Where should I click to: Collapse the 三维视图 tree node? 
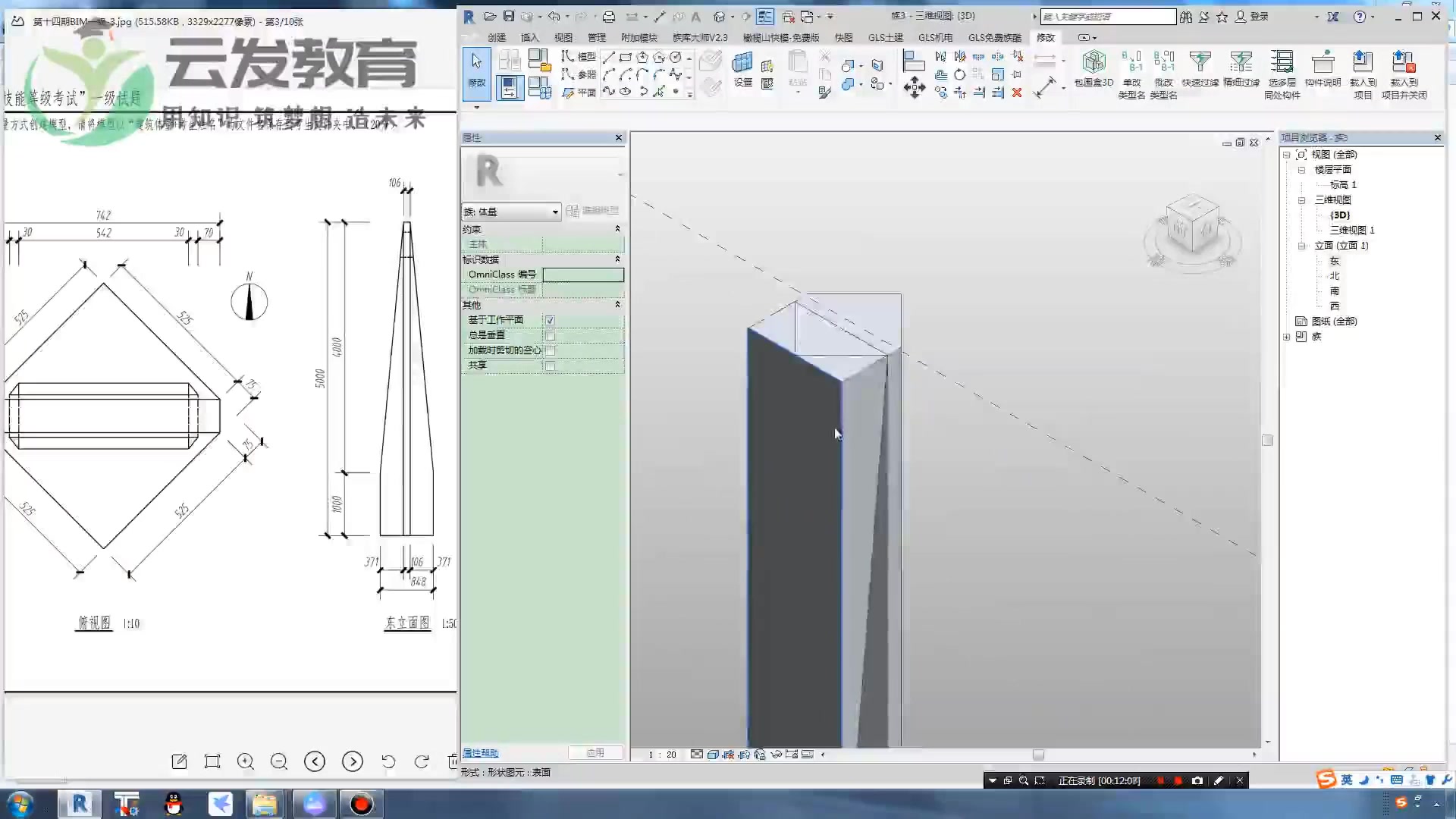click(1301, 200)
